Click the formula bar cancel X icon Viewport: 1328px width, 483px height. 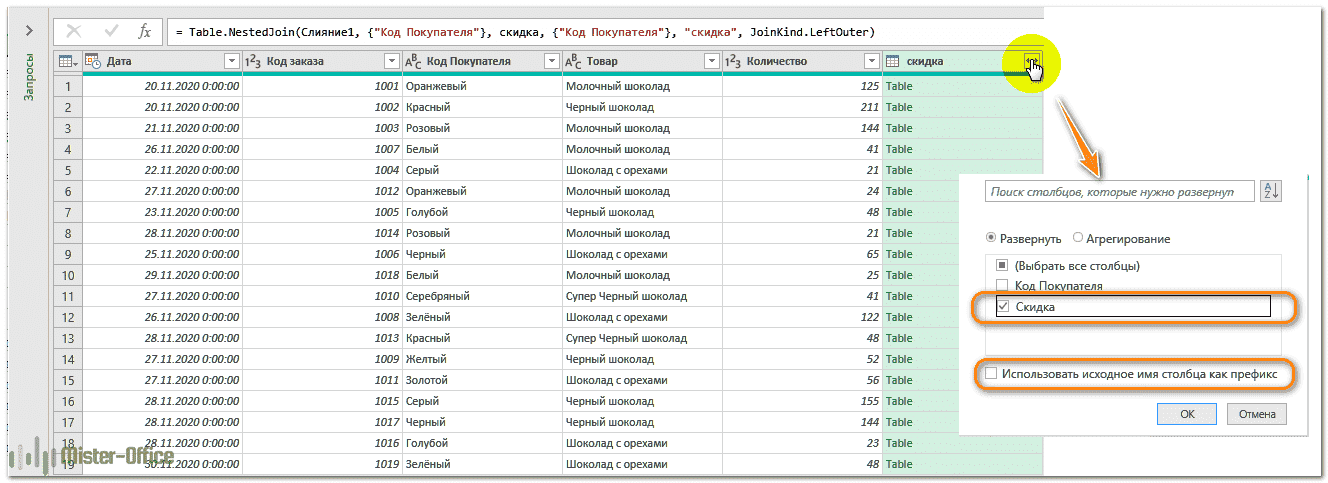point(73,32)
